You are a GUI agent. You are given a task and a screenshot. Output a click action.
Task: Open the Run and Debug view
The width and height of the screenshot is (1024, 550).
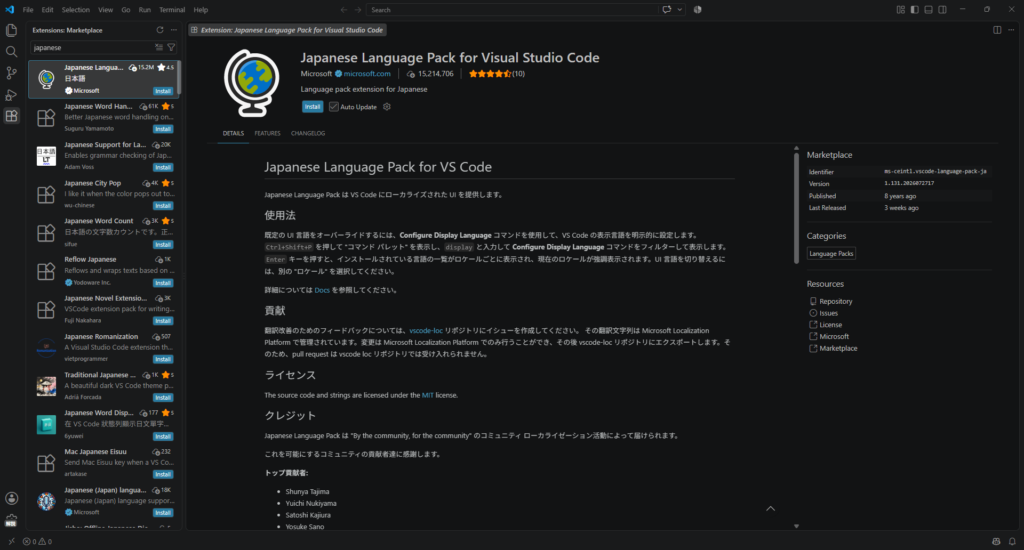tap(11, 95)
